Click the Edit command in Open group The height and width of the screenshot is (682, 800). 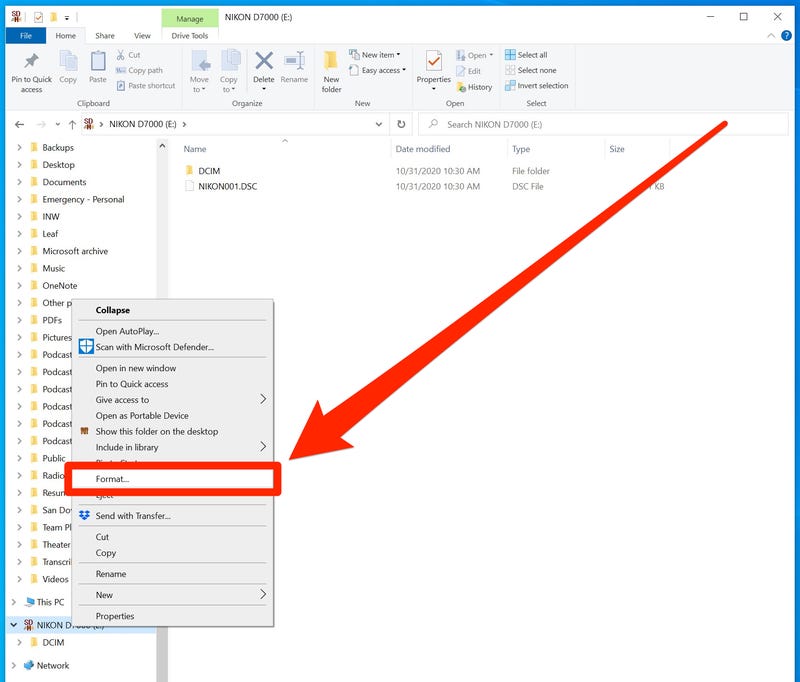(468, 71)
